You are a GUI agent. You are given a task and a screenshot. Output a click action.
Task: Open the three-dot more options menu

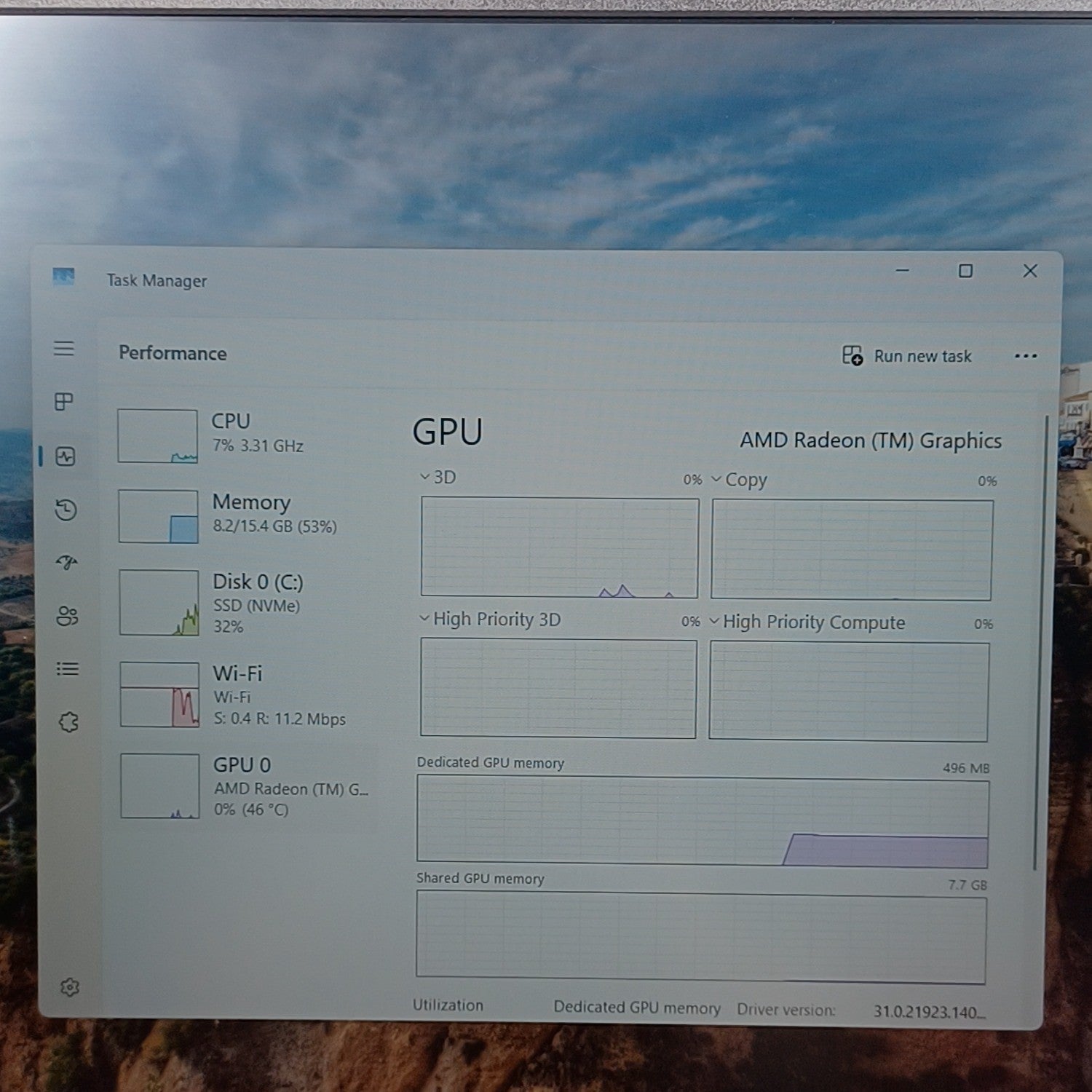pos(1026,356)
